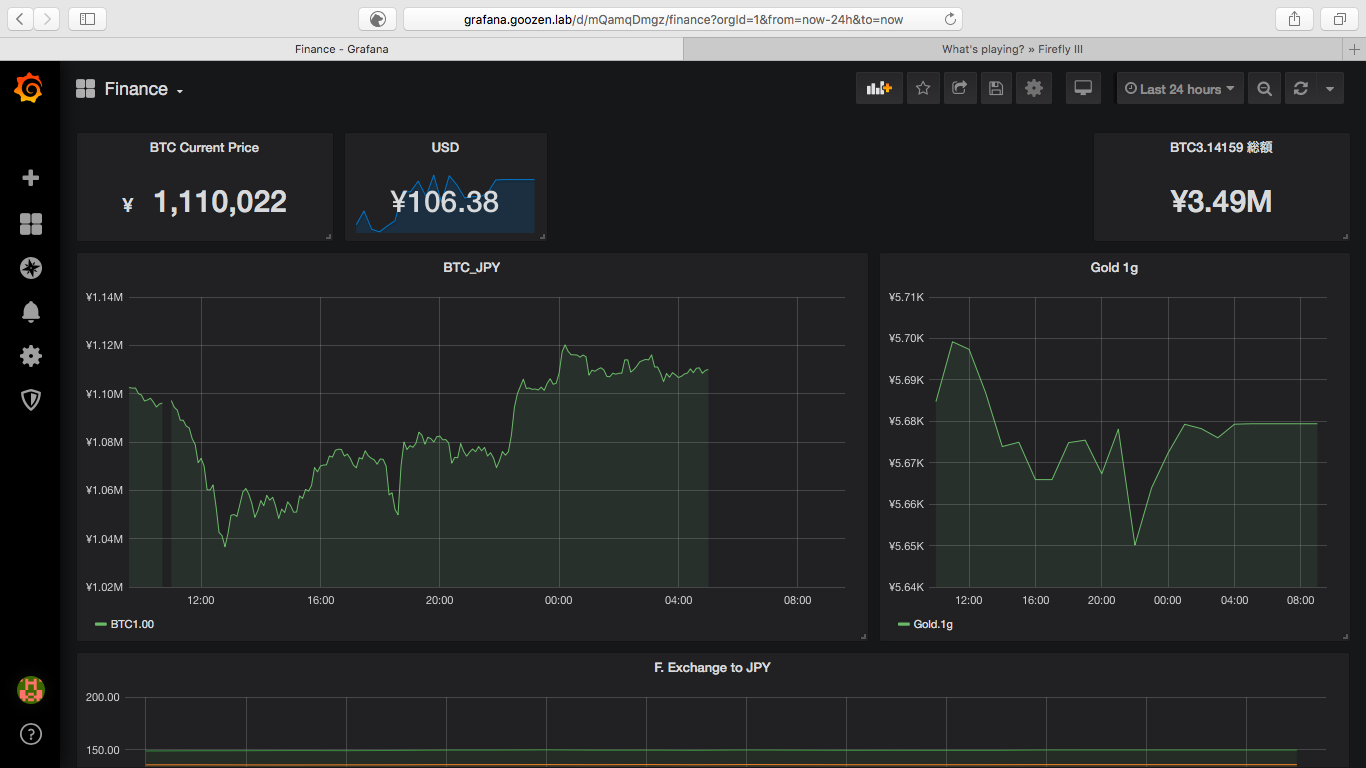Star the Finance dashboard as favorite
This screenshot has height=768, width=1366.
point(923,88)
